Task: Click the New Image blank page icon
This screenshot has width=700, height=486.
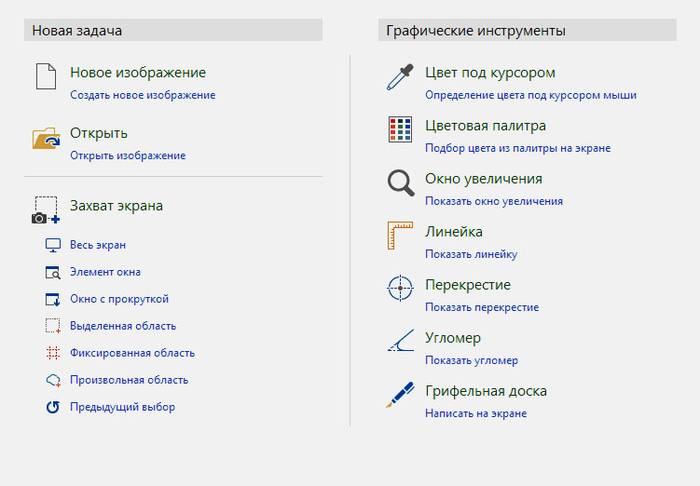Action: tap(46, 76)
